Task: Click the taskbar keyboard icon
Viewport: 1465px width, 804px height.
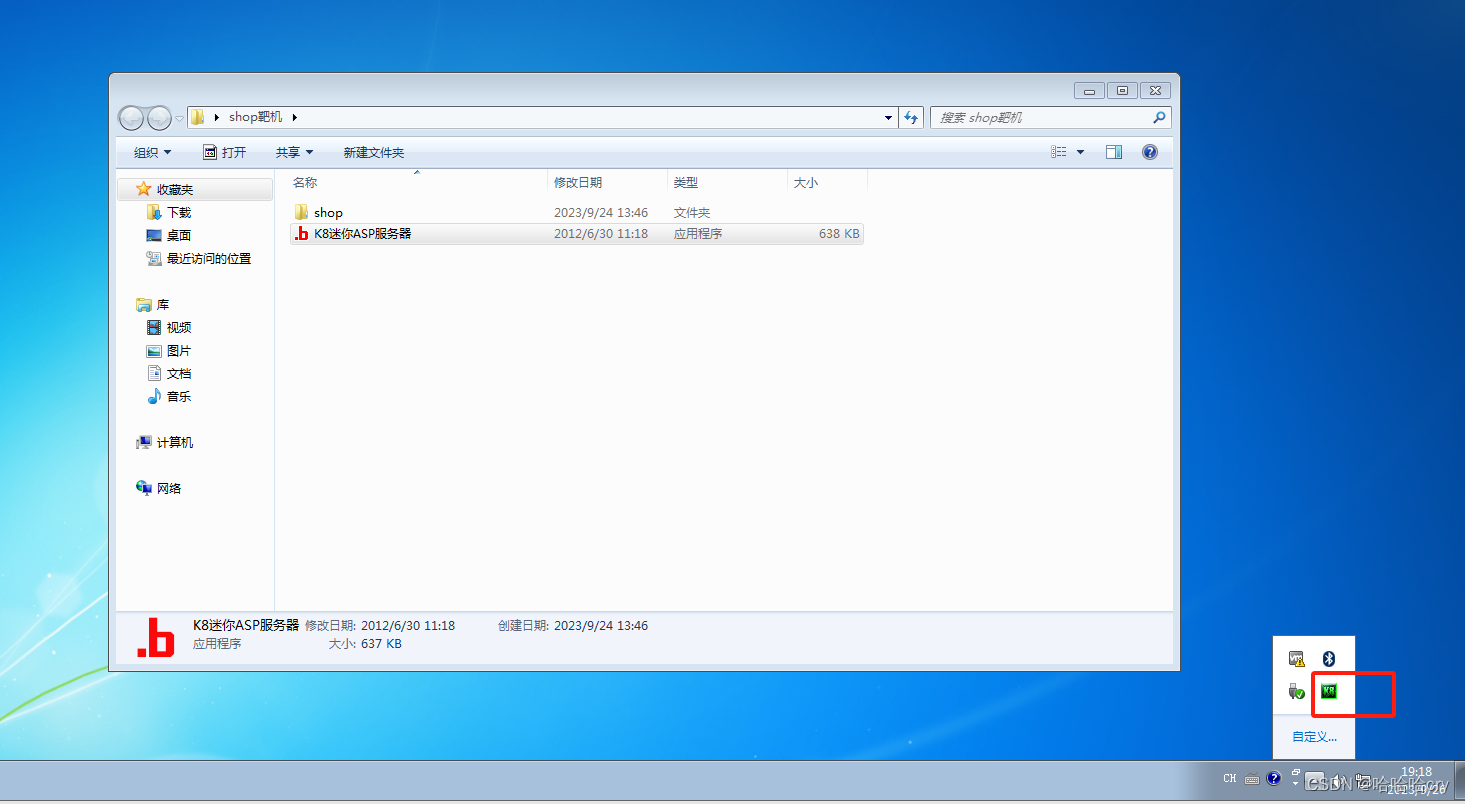Action: pyautogui.click(x=1252, y=780)
